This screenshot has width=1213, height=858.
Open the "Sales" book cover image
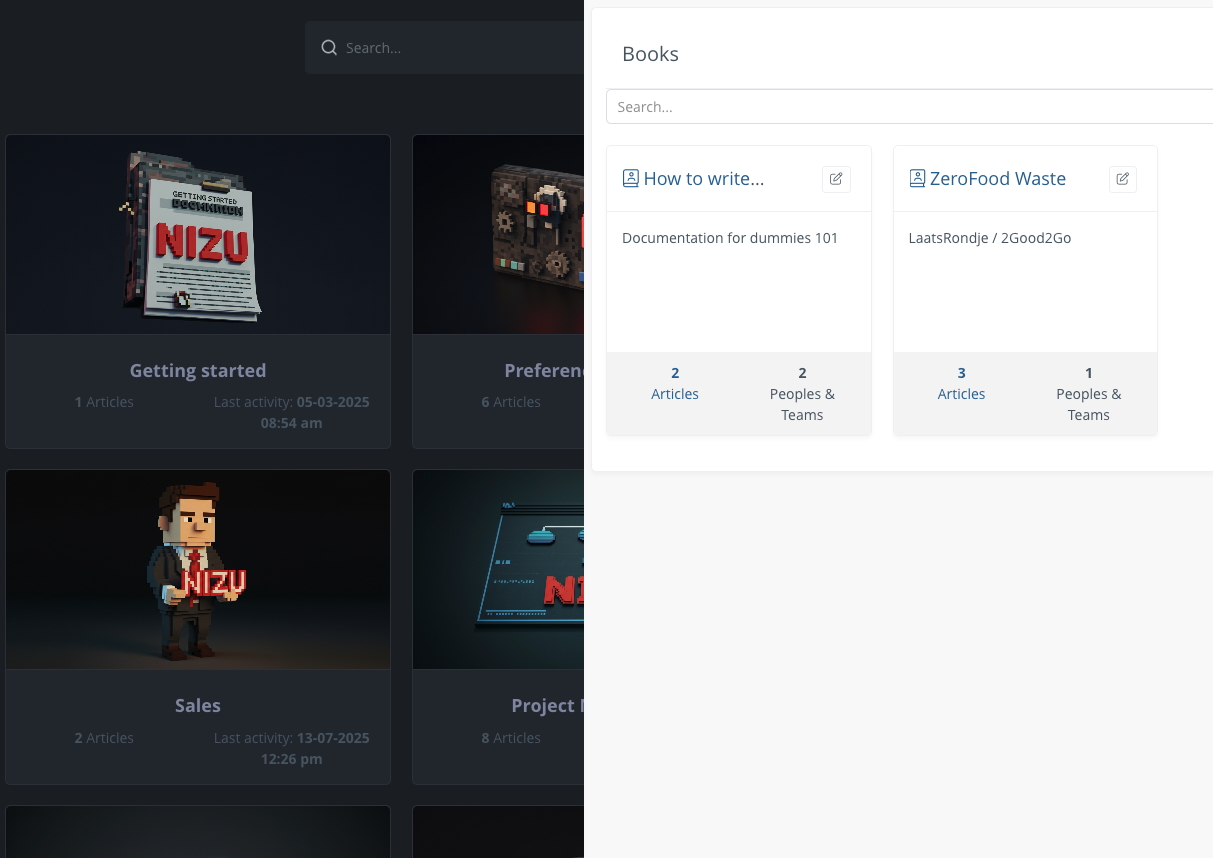197,568
